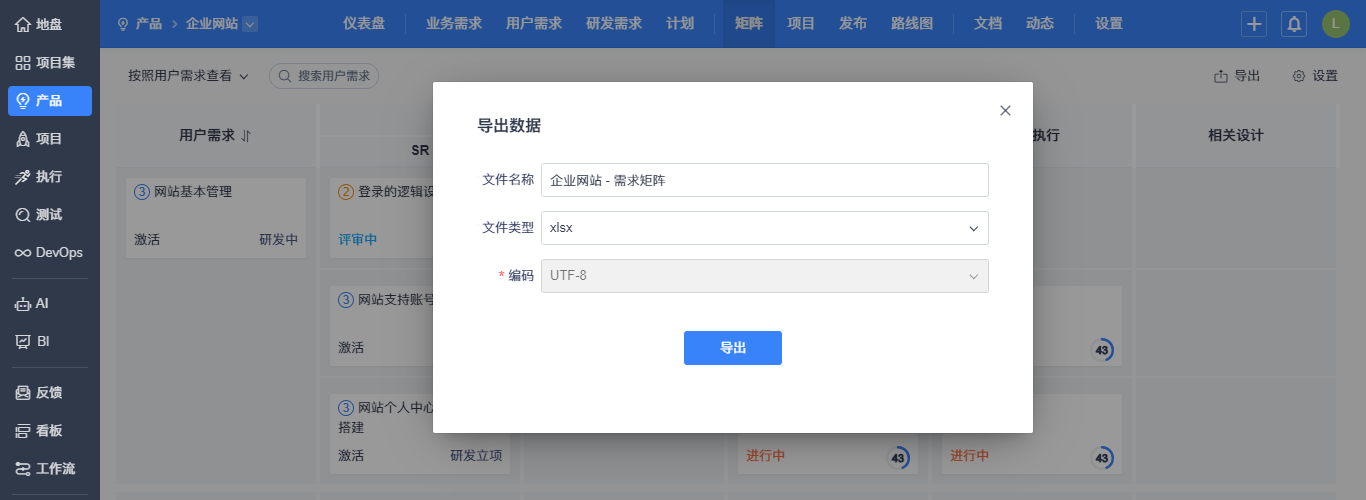Go to 研发需求 tab

coord(614,24)
